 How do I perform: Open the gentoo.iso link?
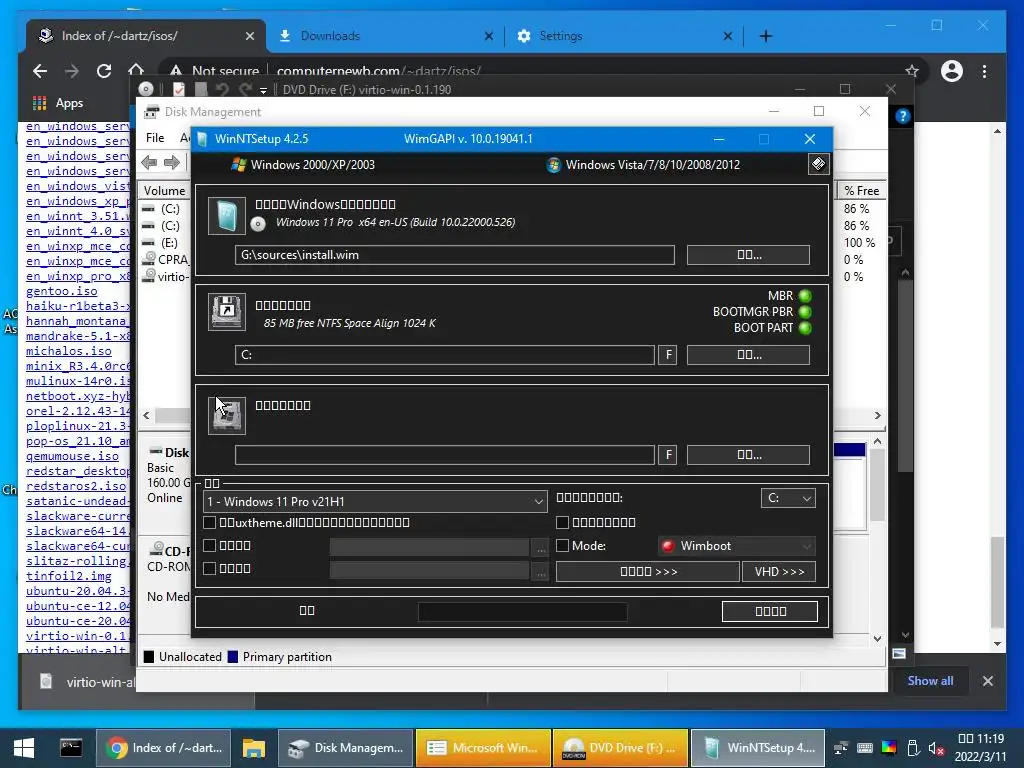tap(61, 291)
